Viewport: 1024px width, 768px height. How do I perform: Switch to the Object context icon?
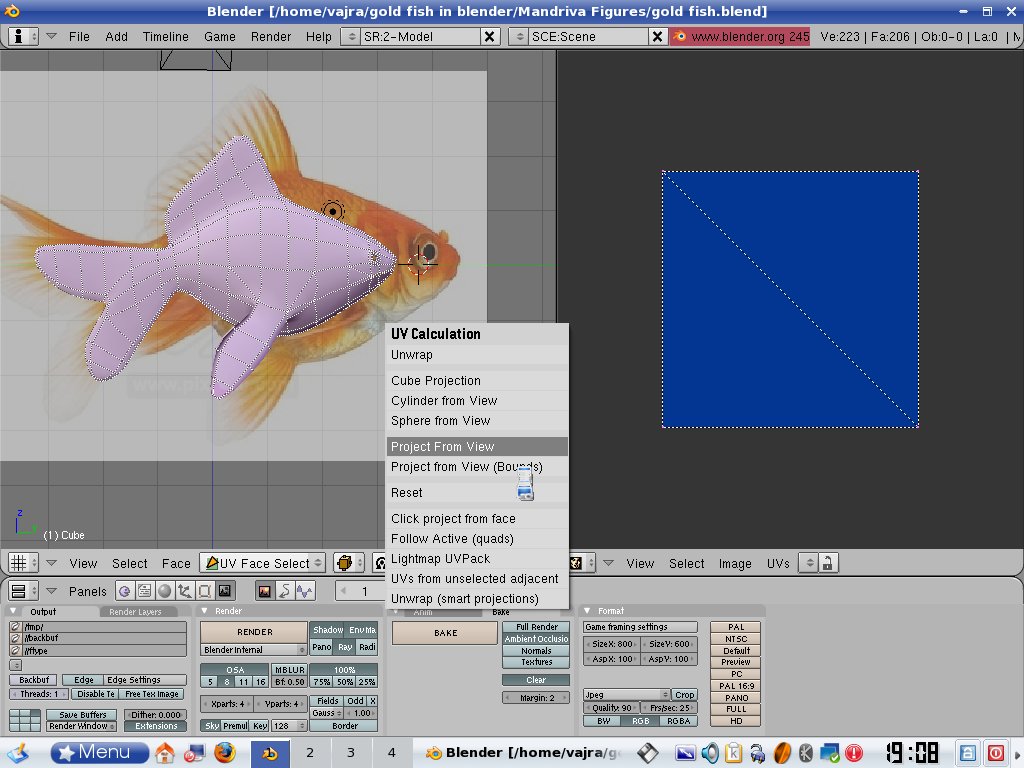[185, 591]
